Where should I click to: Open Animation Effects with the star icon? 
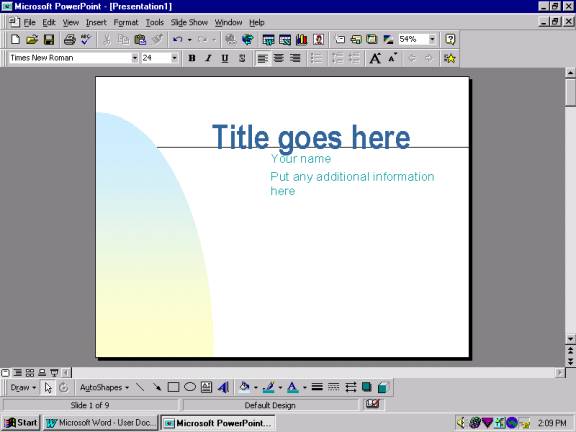(x=449, y=58)
